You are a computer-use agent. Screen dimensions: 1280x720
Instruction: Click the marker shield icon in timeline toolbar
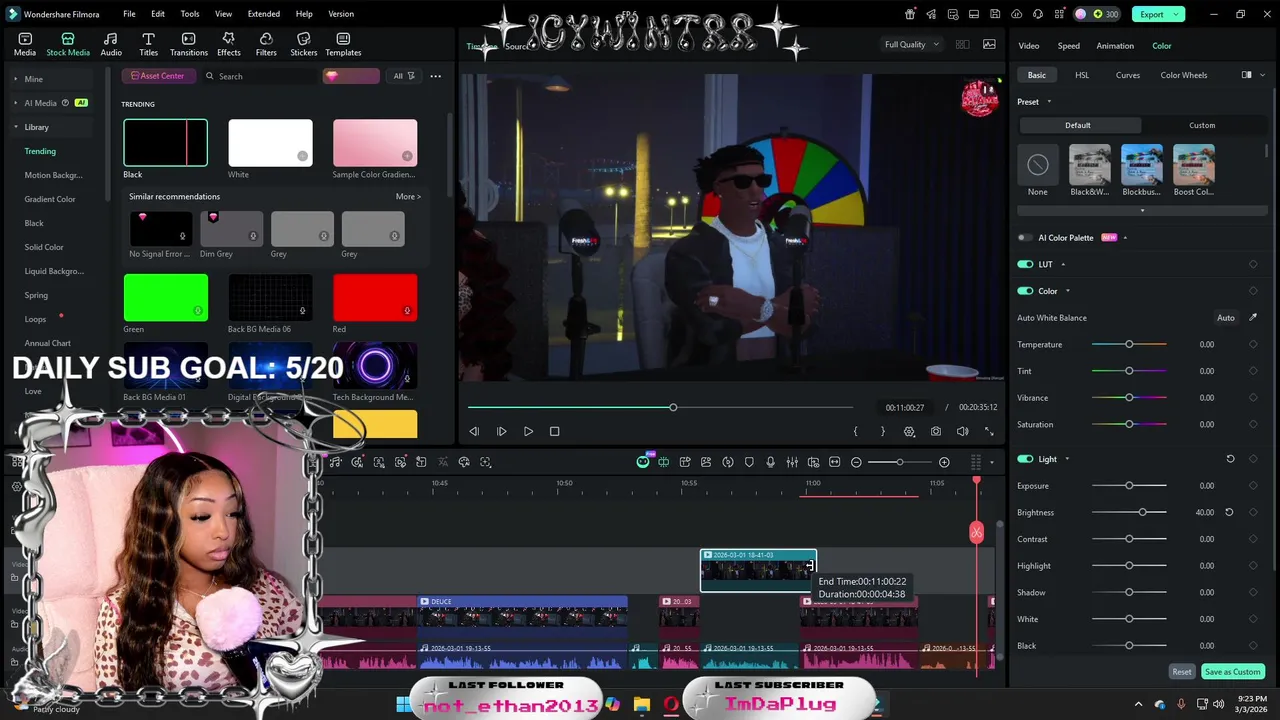(x=749, y=462)
